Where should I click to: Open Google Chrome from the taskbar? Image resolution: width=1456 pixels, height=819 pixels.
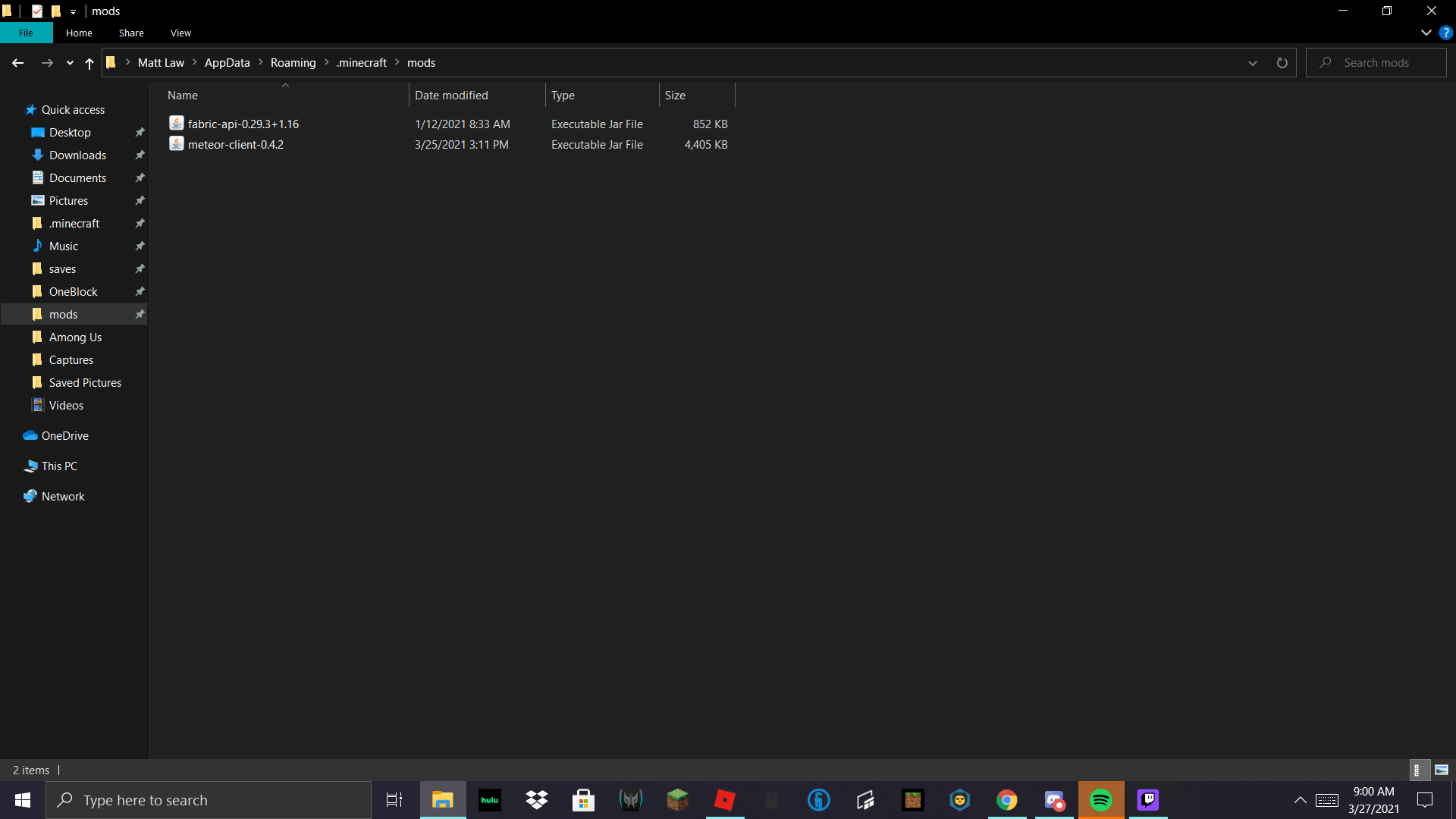[x=1007, y=799]
